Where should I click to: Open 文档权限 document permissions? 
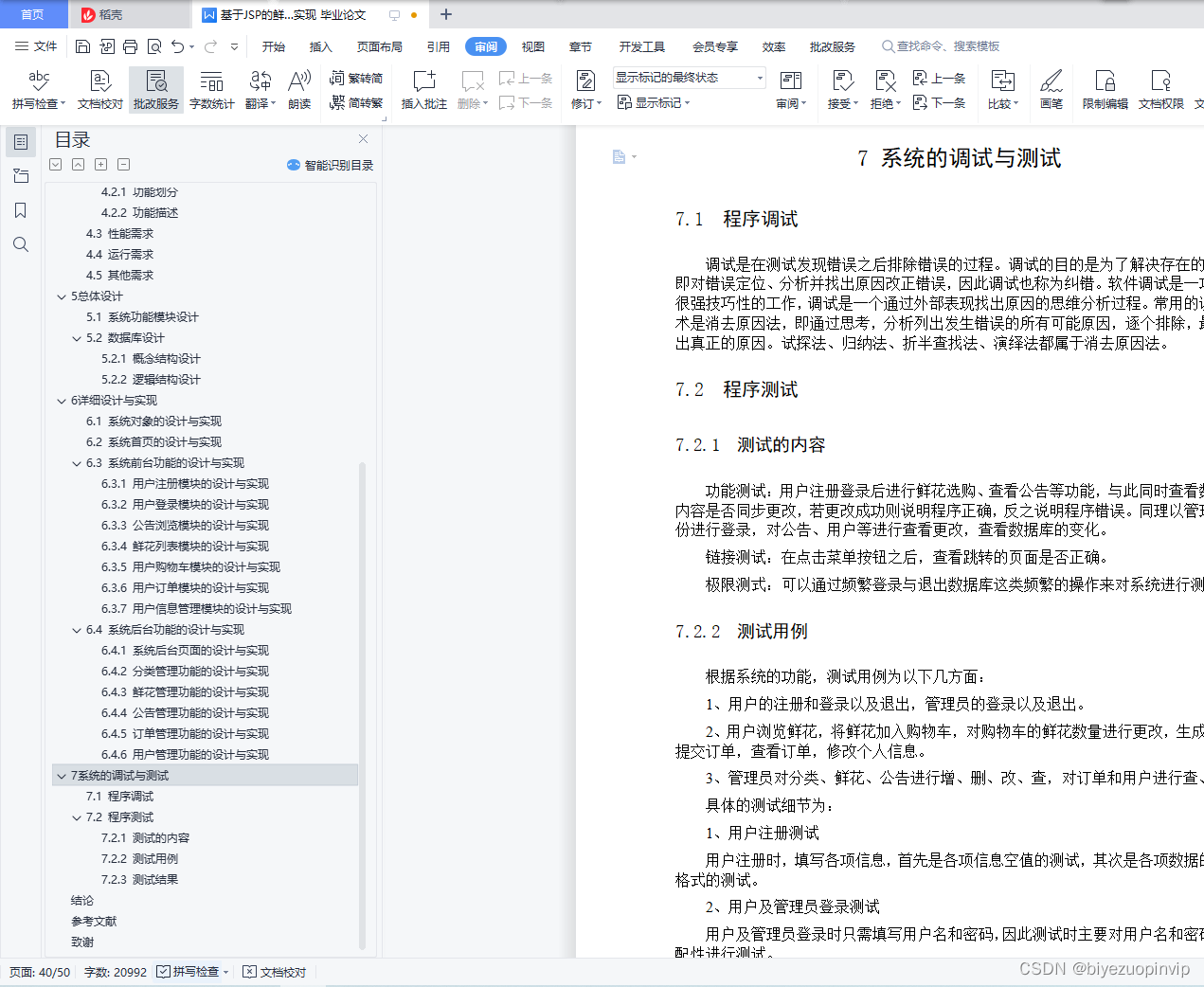point(1161,90)
